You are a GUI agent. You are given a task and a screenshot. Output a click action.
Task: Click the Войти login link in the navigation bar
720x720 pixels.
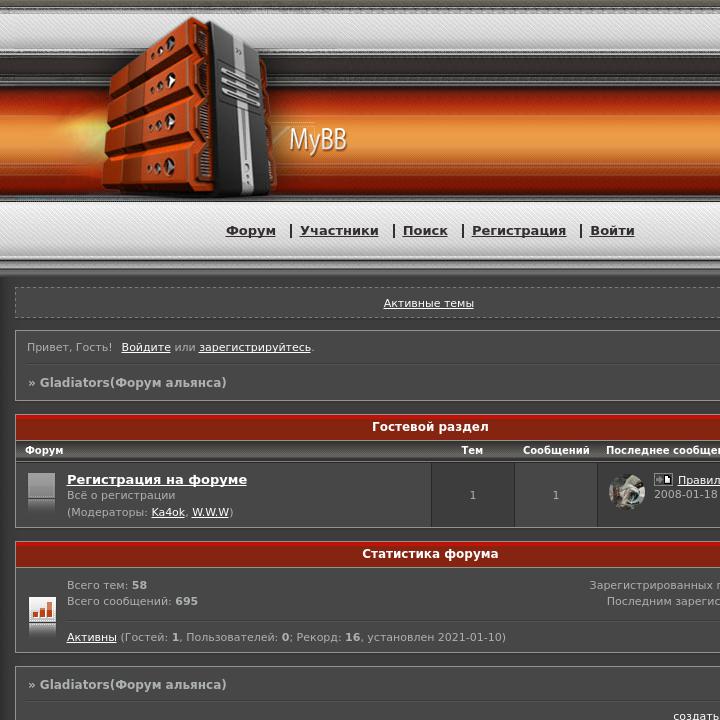click(612, 231)
